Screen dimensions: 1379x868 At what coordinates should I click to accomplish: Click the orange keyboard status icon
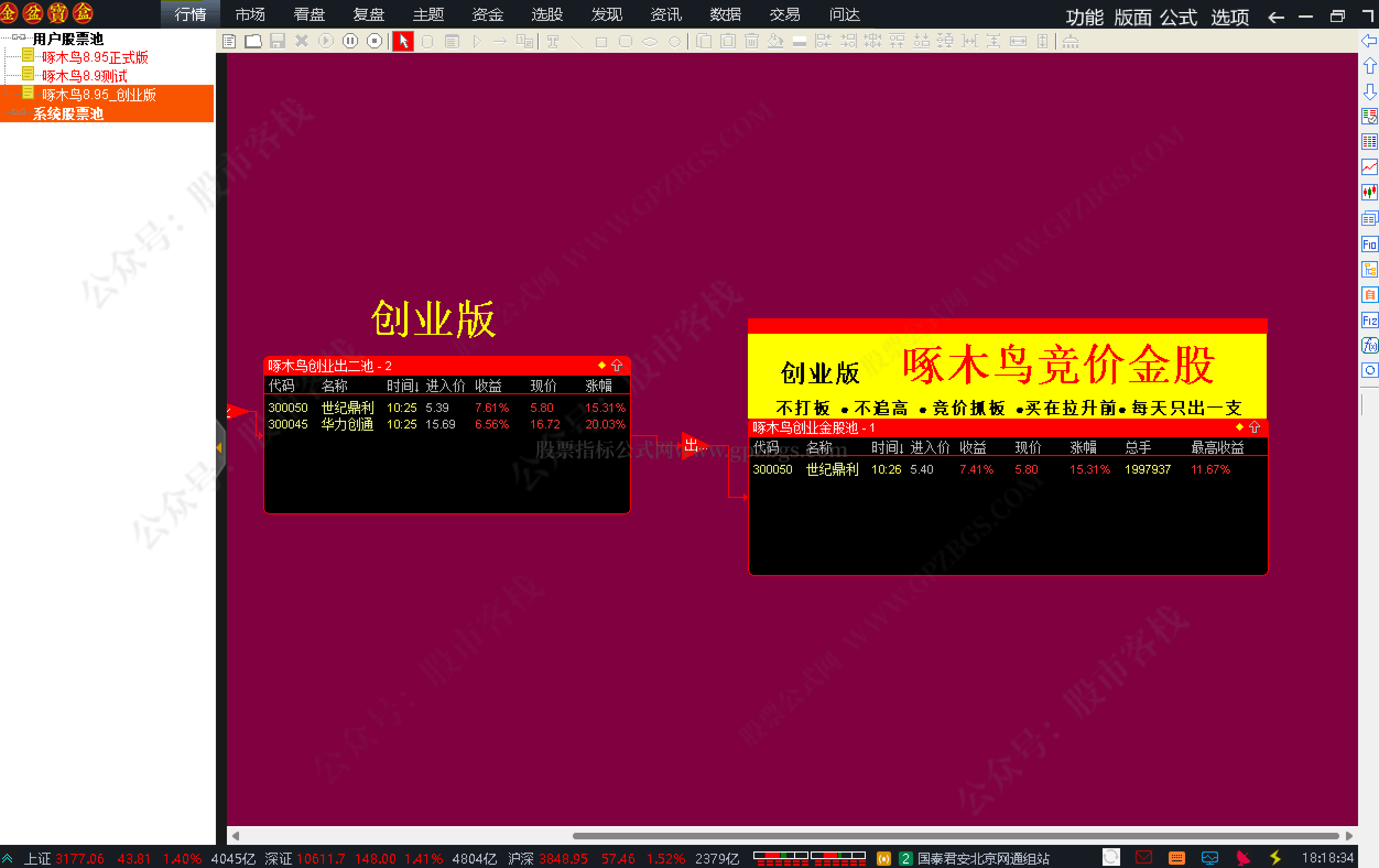coord(1177,858)
